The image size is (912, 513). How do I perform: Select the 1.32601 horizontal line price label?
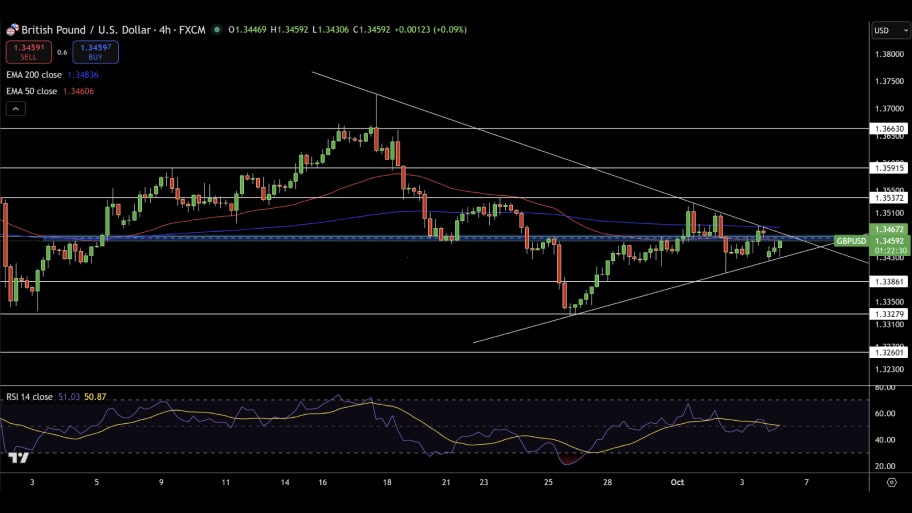point(889,352)
